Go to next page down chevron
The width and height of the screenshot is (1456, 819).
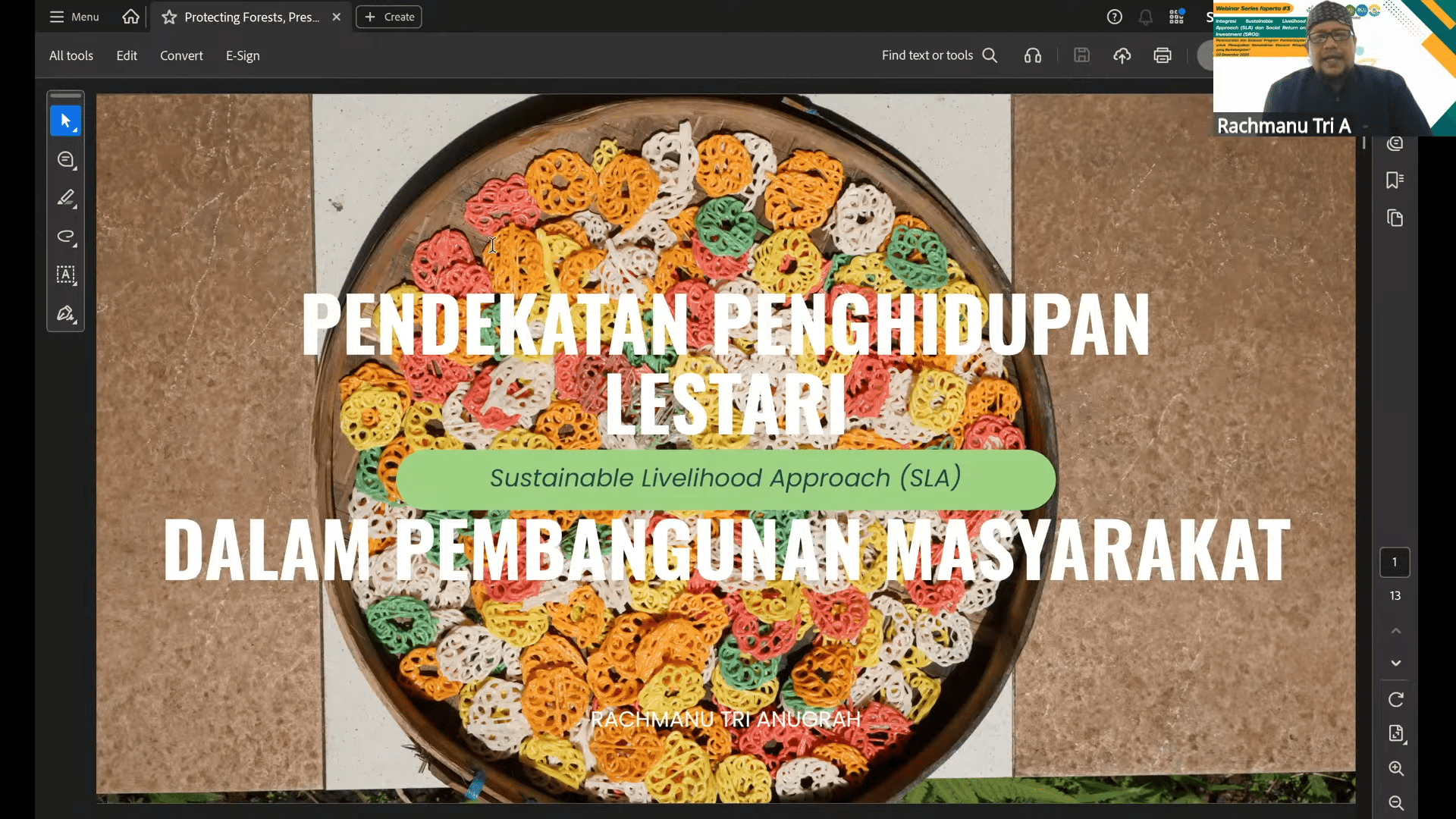pos(1395,663)
